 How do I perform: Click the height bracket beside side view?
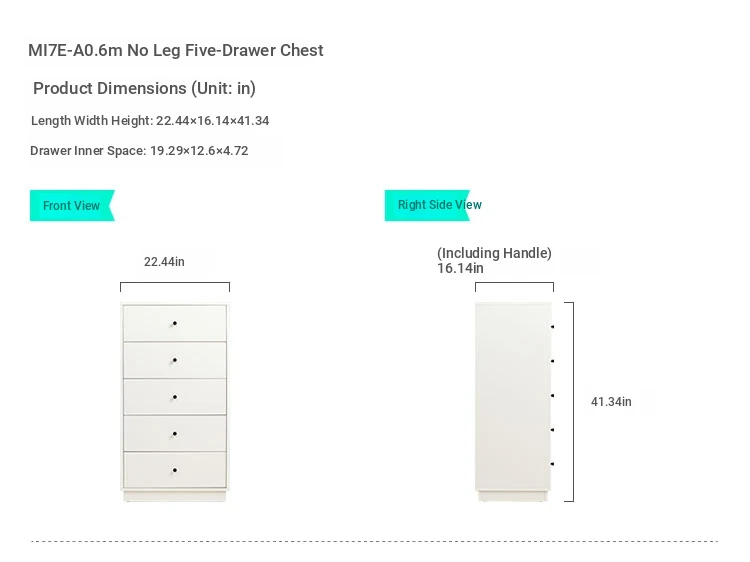point(569,402)
